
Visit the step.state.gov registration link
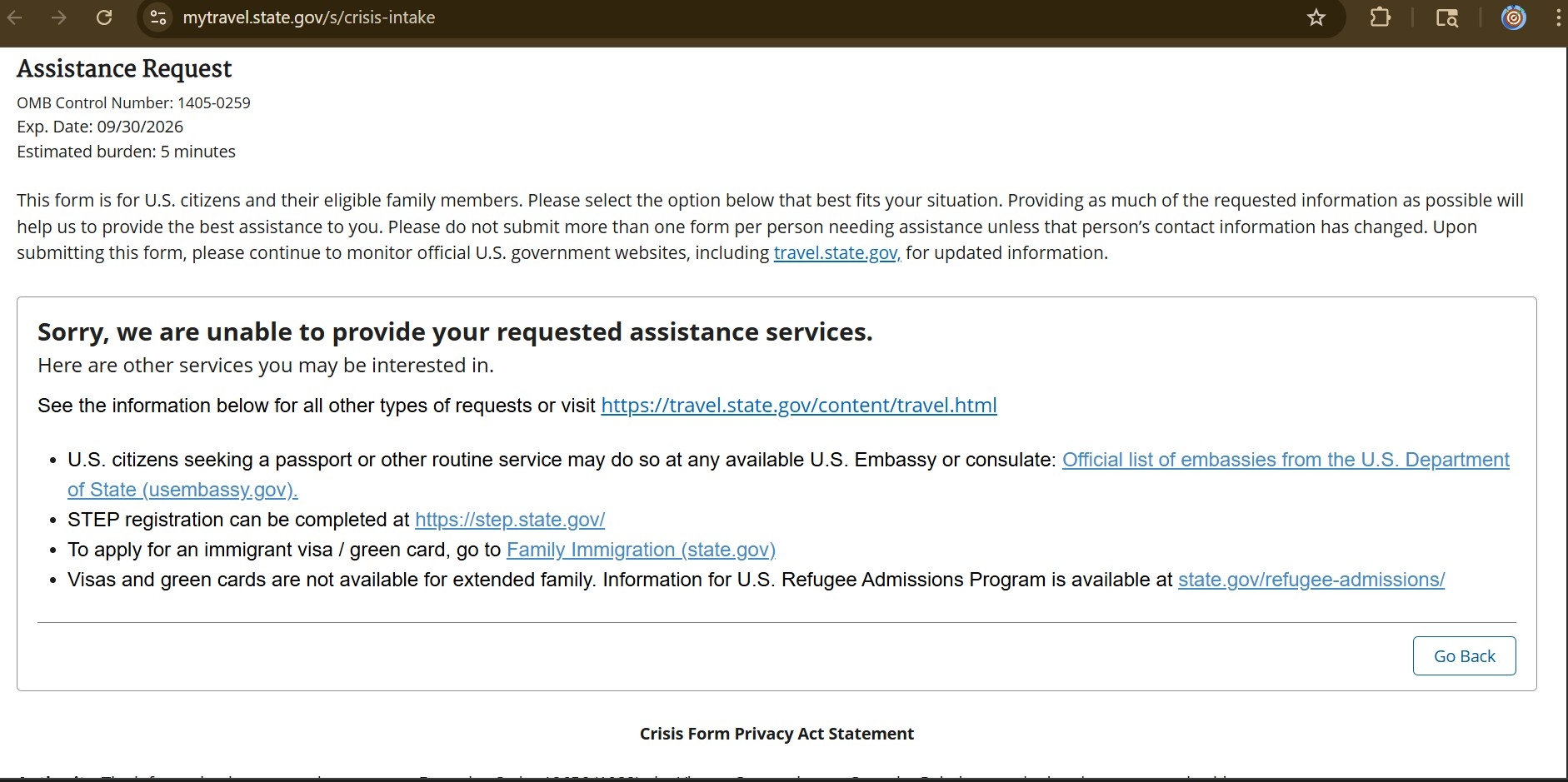pyautogui.click(x=510, y=520)
